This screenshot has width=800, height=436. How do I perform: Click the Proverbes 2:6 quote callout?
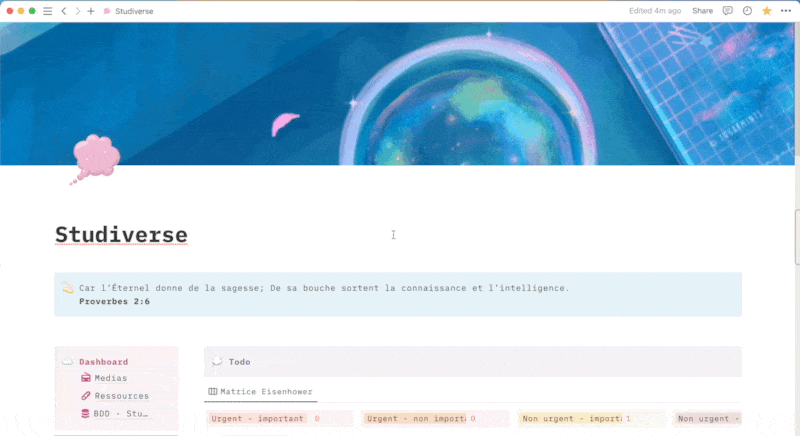pyautogui.click(x=398, y=294)
